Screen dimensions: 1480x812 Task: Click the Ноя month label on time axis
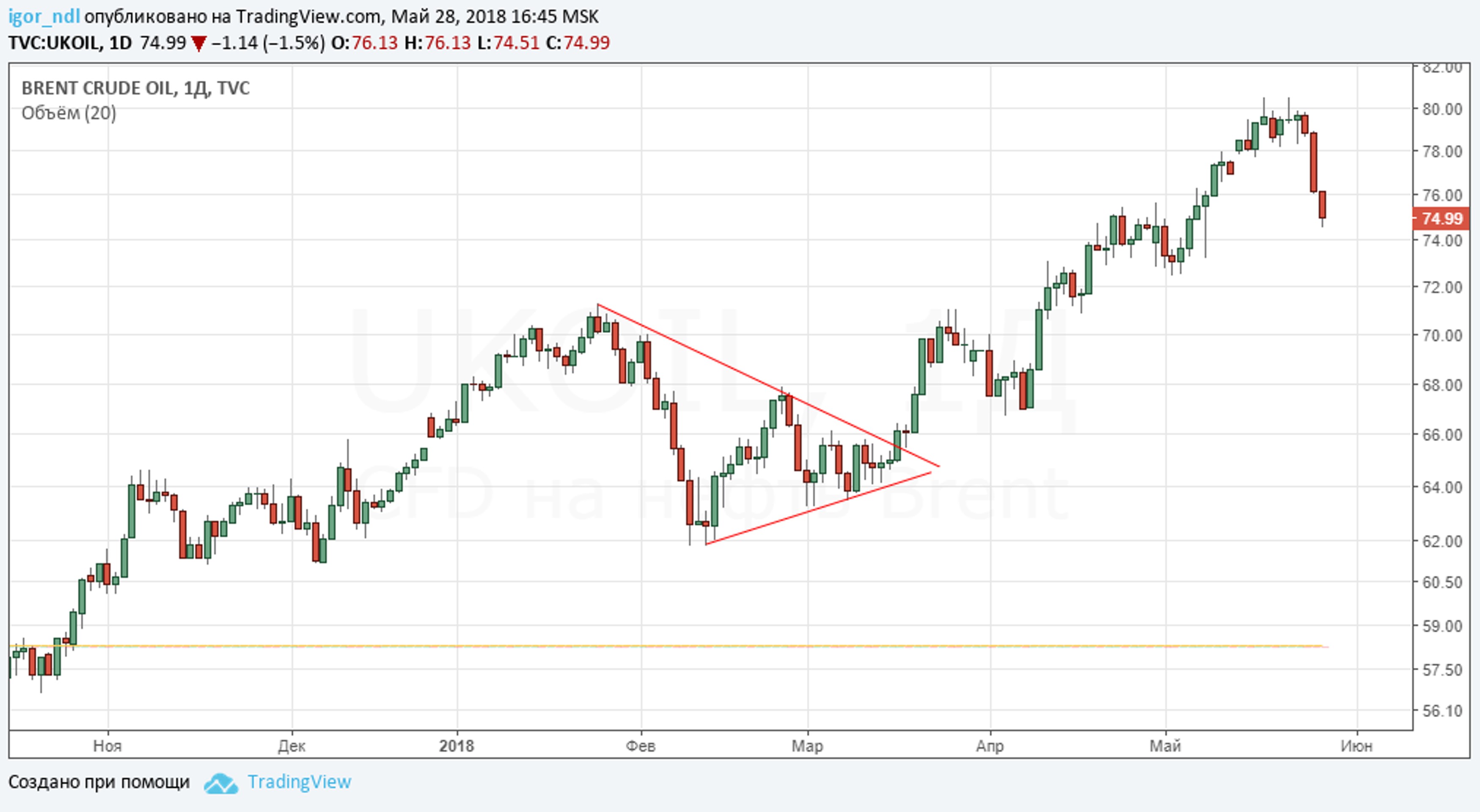click(x=107, y=746)
